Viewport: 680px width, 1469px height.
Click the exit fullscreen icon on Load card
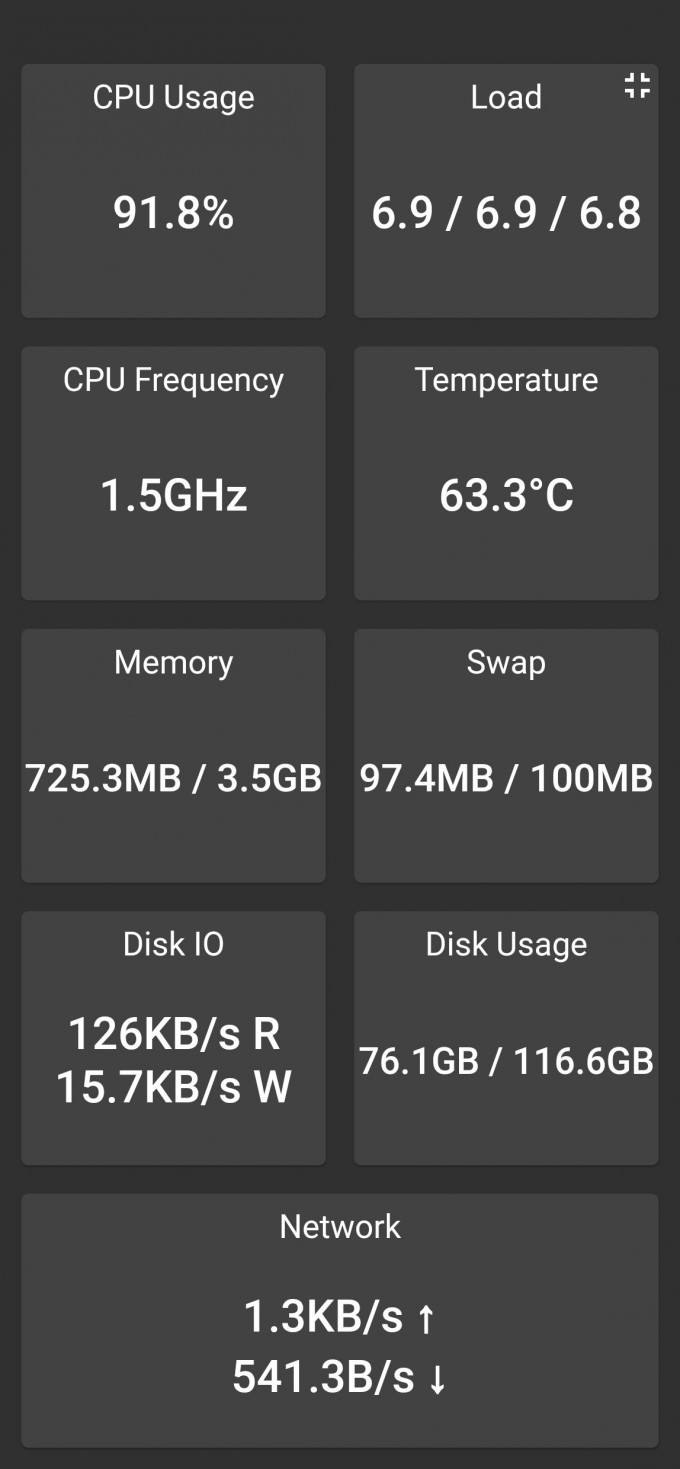637,87
